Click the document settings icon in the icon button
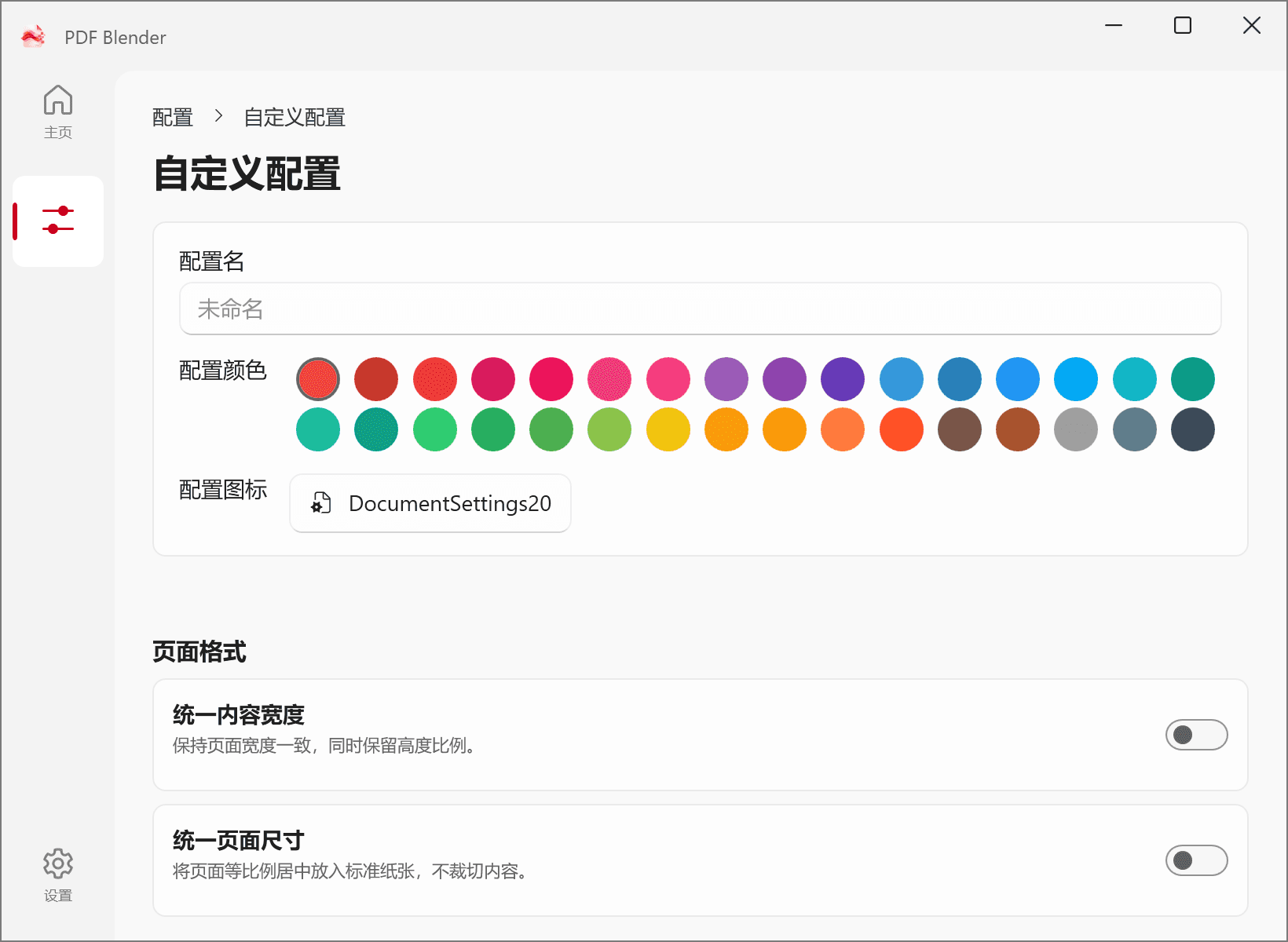Image resolution: width=1288 pixels, height=942 pixels. (320, 503)
